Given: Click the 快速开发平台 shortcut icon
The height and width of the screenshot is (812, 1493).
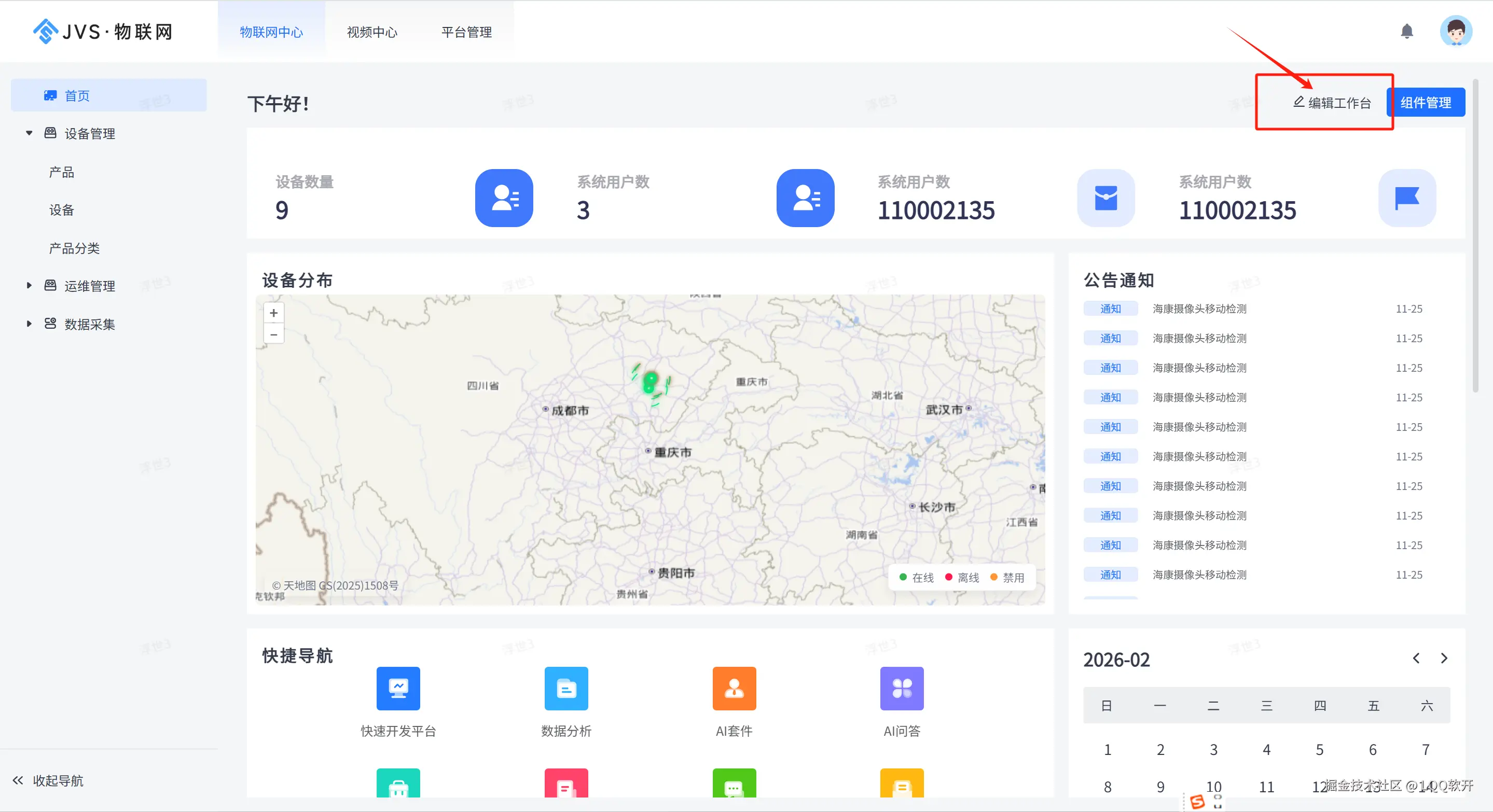Looking at the screenshot, I should [398, 688].
